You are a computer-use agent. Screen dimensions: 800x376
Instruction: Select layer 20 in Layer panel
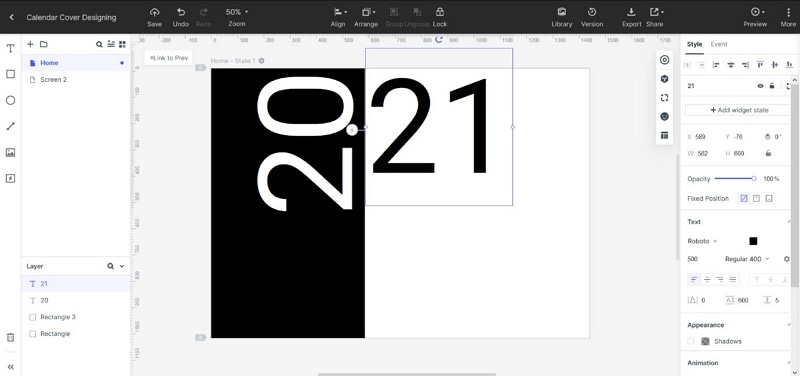point(76,300)
